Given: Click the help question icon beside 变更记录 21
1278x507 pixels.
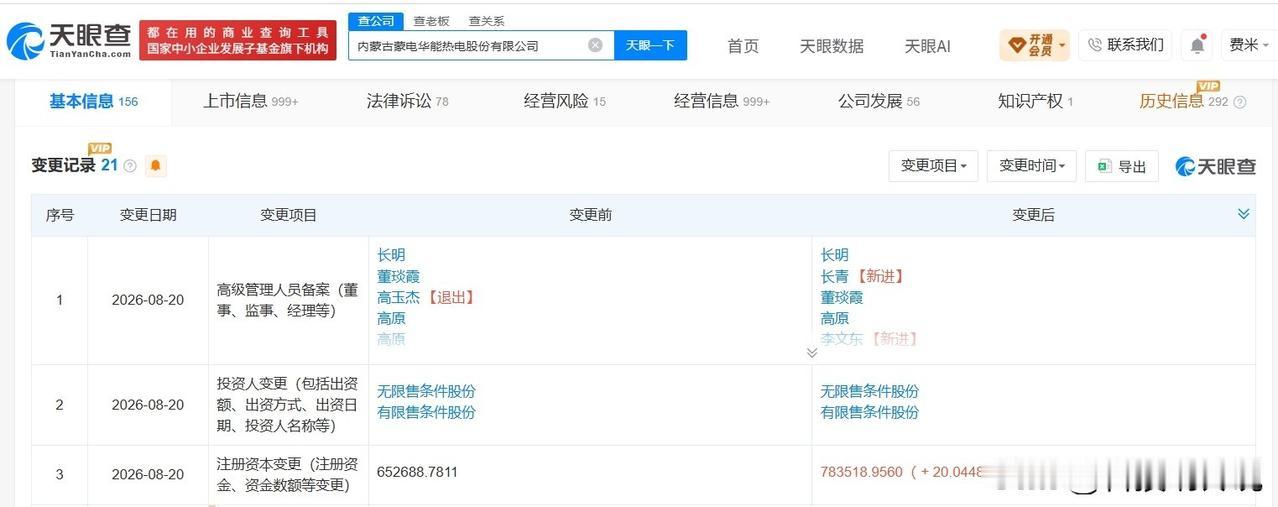Looking at the screenshot, I should point(130,166).
